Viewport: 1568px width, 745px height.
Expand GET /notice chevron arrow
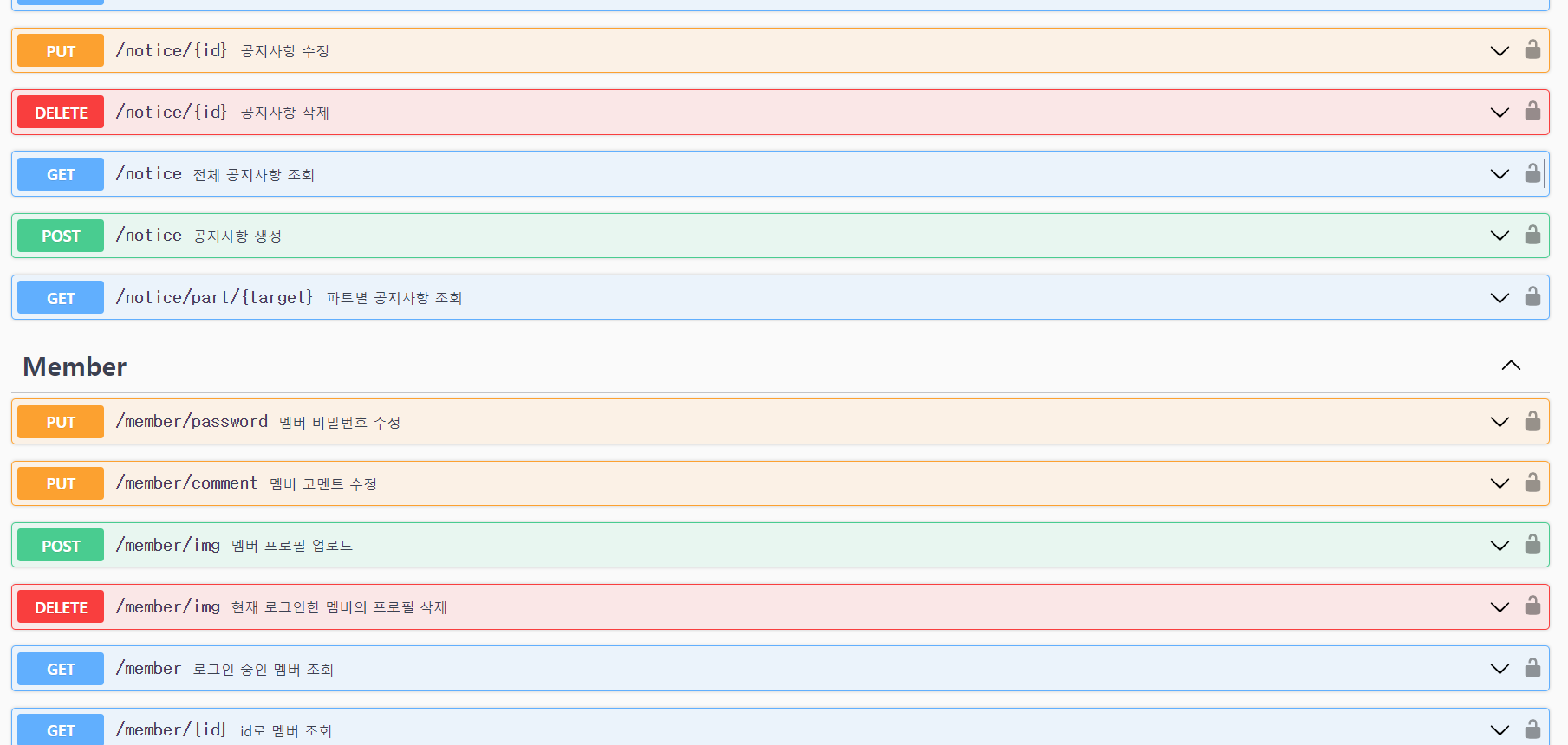[1500, 174]
